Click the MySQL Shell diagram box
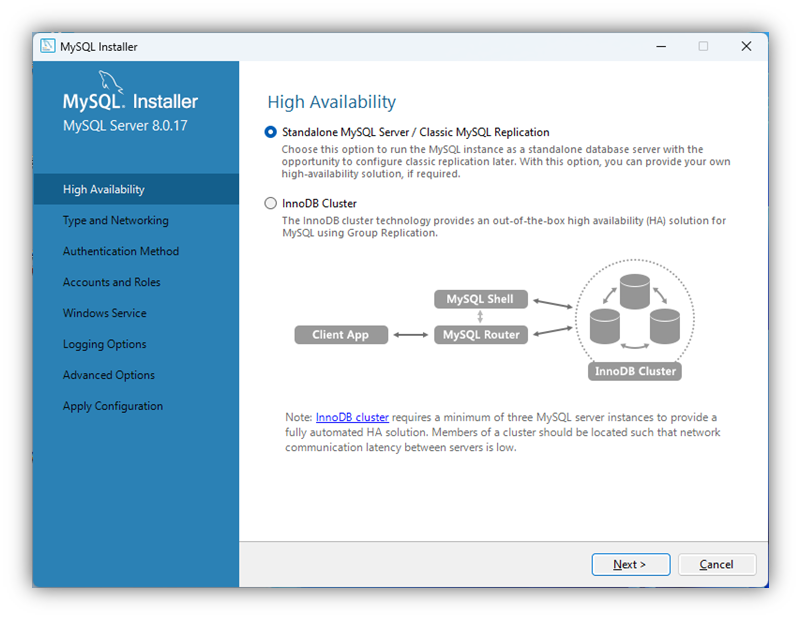 (x=480, y=299)
